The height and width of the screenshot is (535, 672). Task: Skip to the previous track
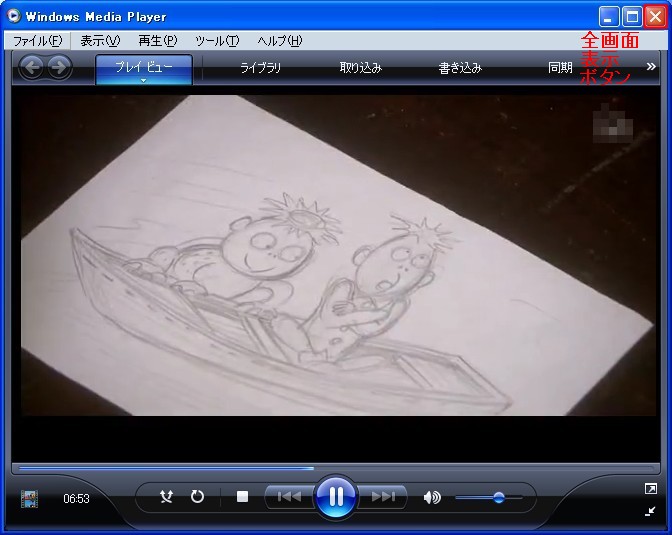click(290, 497)
